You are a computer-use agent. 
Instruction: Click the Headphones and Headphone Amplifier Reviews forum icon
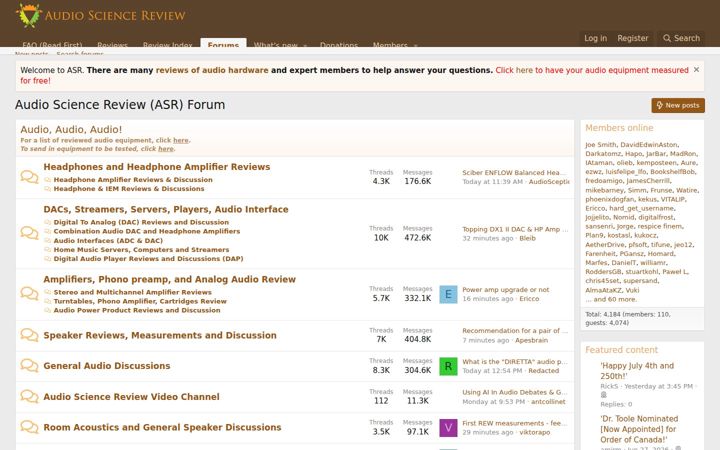[x=29, y=177]
